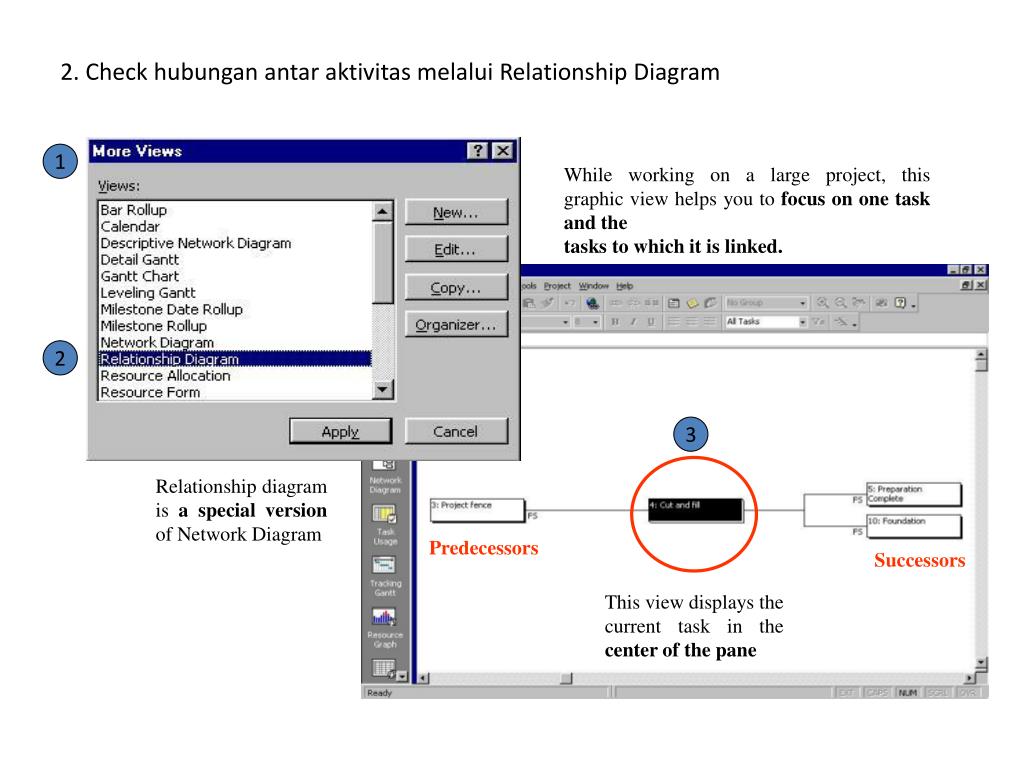Click the Center alignment toolbar icon
1024x768 pixels.
coord(692,322)
